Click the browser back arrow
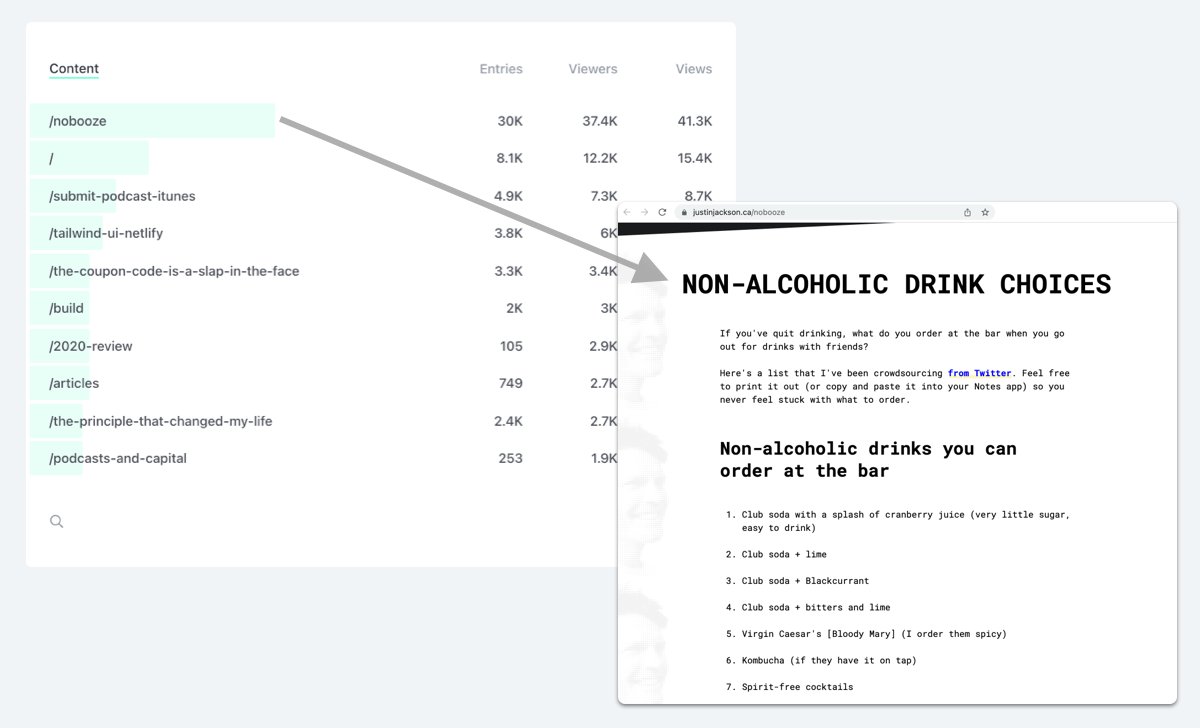Image resolution: width=1200 pixels, height=728 pixels. pos(627,212)
